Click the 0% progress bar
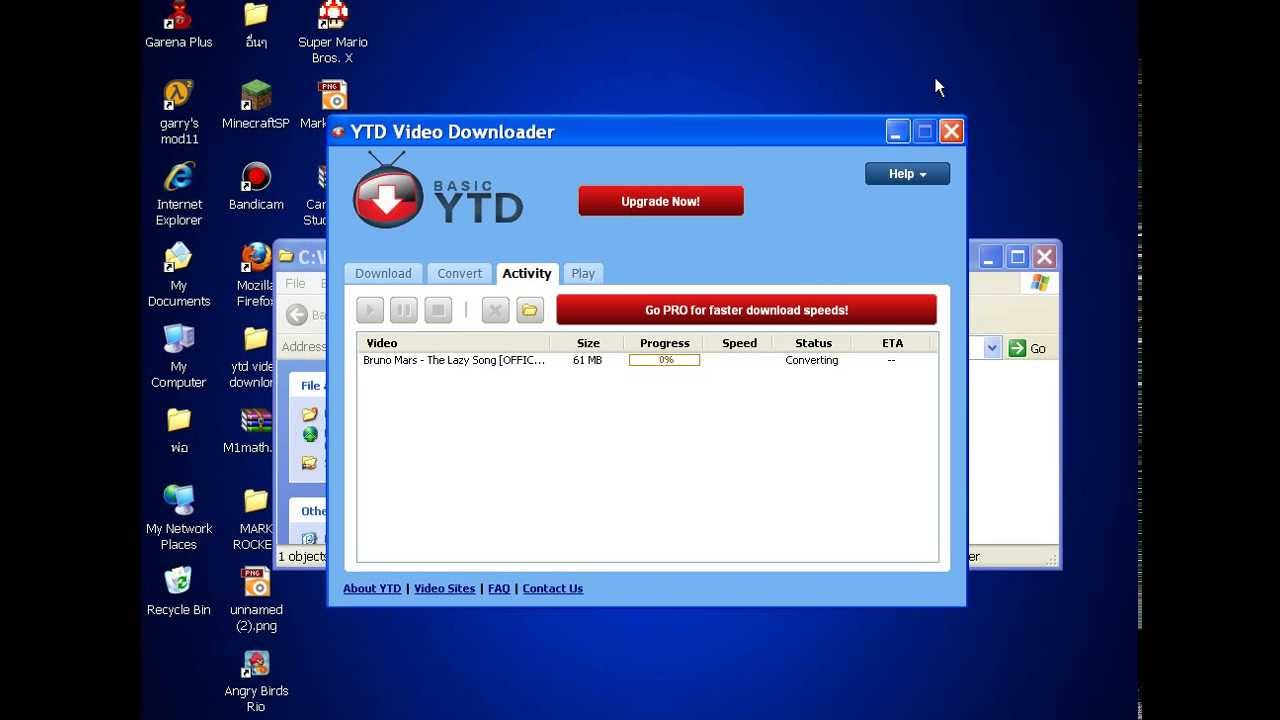Image resolution: width=1280 pixels, height=720 pixels. pos(665,360)
